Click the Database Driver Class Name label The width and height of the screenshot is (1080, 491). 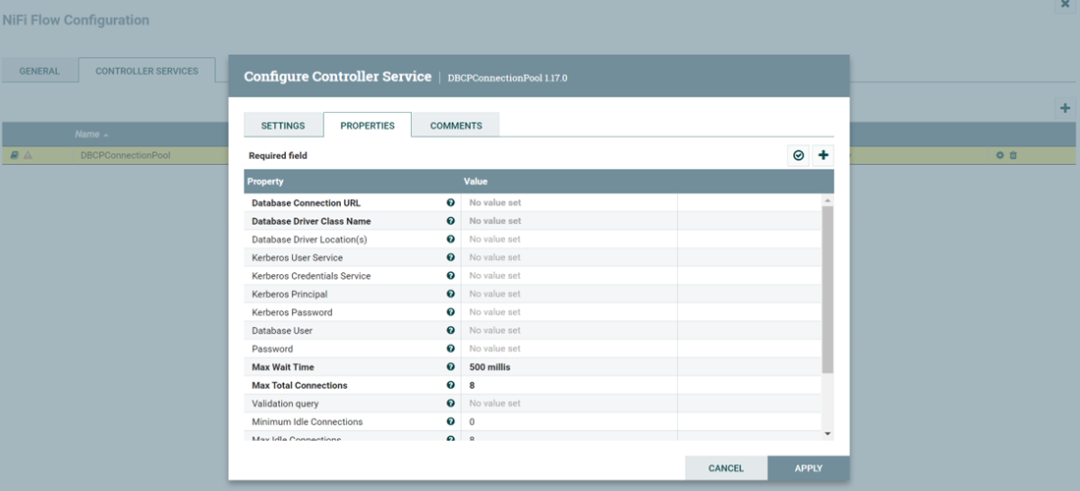click(x=311, y=221)
